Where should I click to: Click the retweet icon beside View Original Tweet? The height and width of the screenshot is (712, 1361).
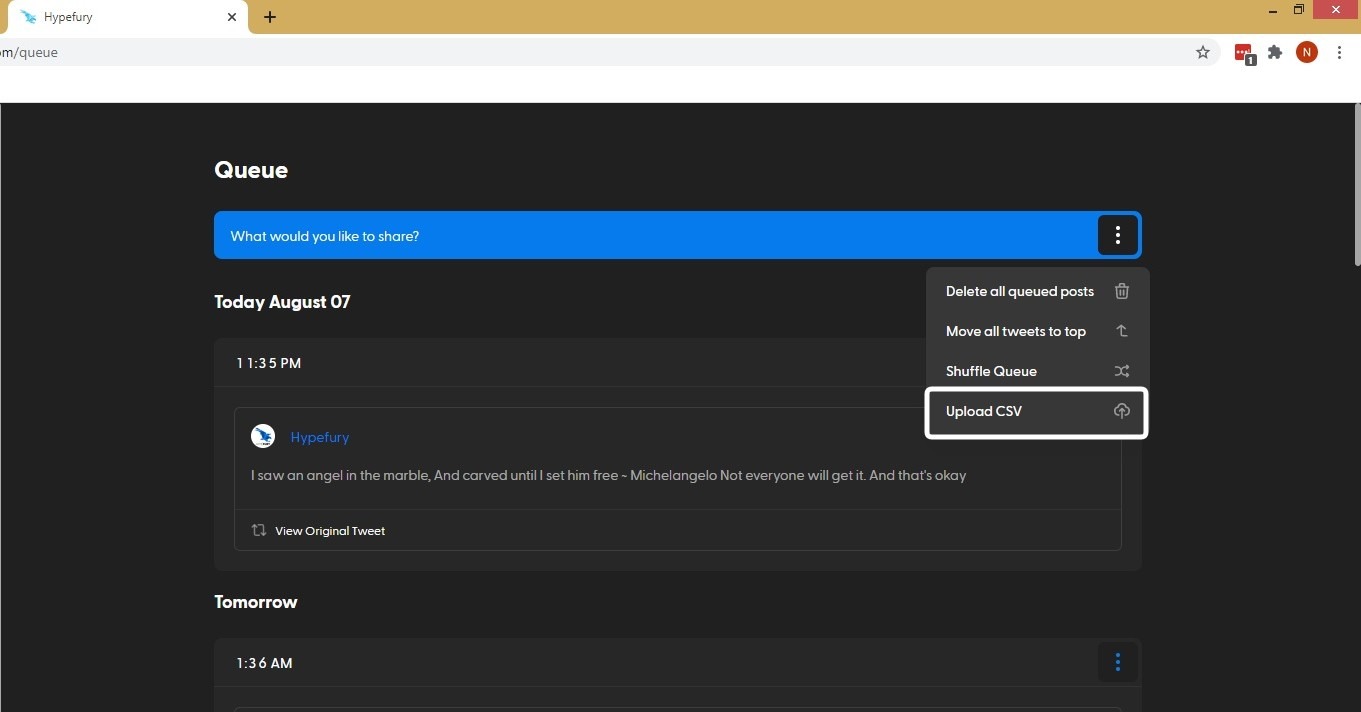click(259, 530)
